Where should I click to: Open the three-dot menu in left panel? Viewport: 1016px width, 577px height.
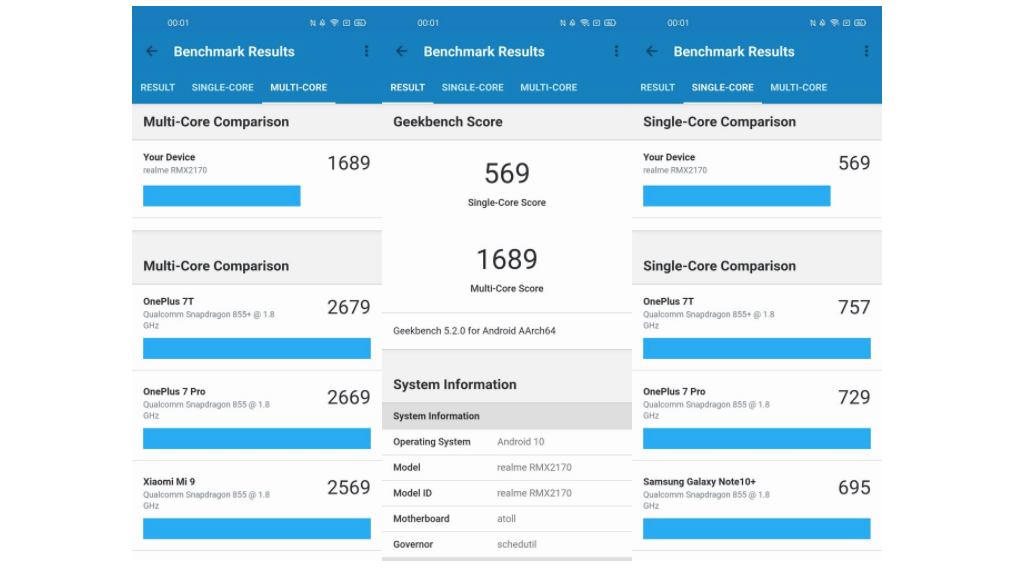(366, 52)
